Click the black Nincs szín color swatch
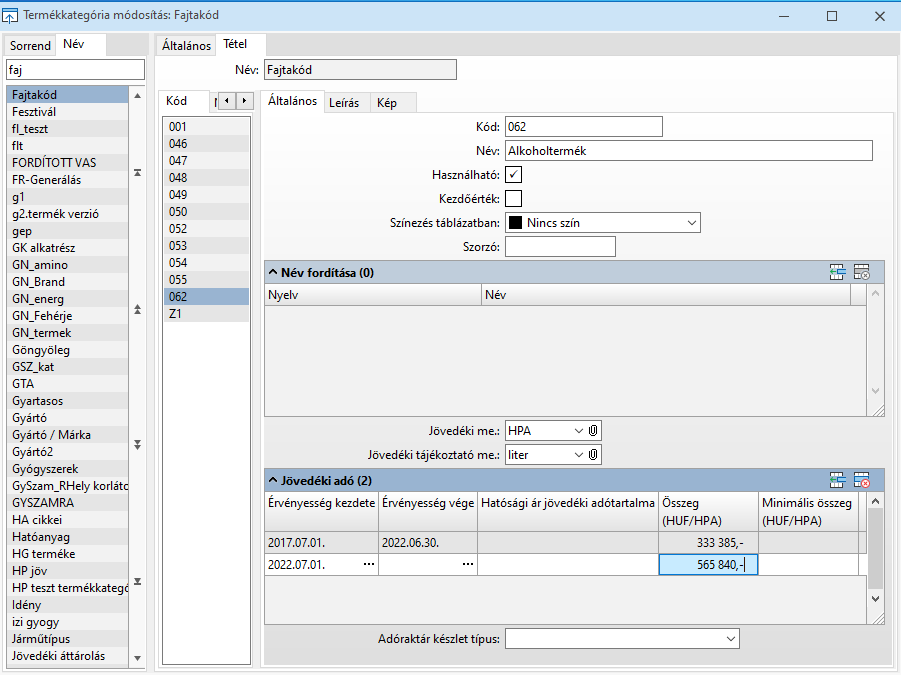901x675 pixels. pyautogui.click(x=516, y=222)
